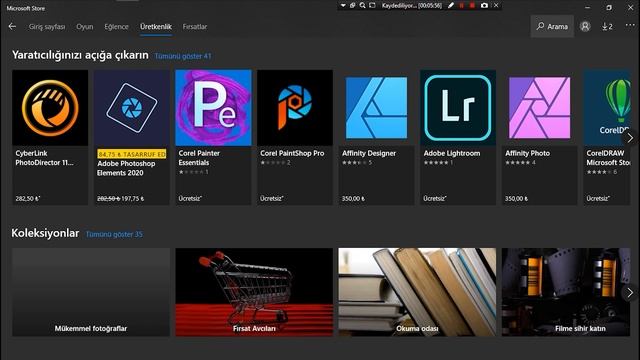
Task: Open CorelDRAW app icon
Action: pos(607,108)
